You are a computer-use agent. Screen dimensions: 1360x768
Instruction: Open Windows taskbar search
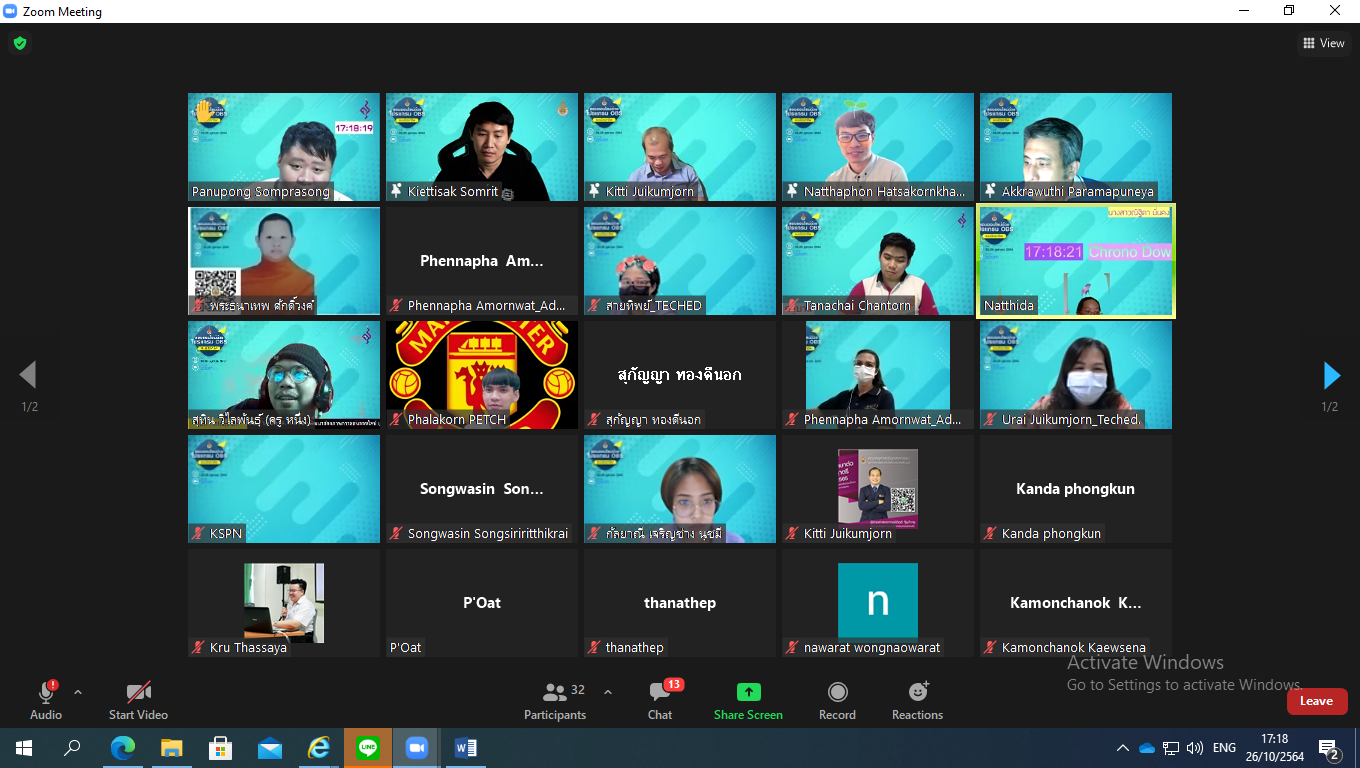(x=72, y=748)
